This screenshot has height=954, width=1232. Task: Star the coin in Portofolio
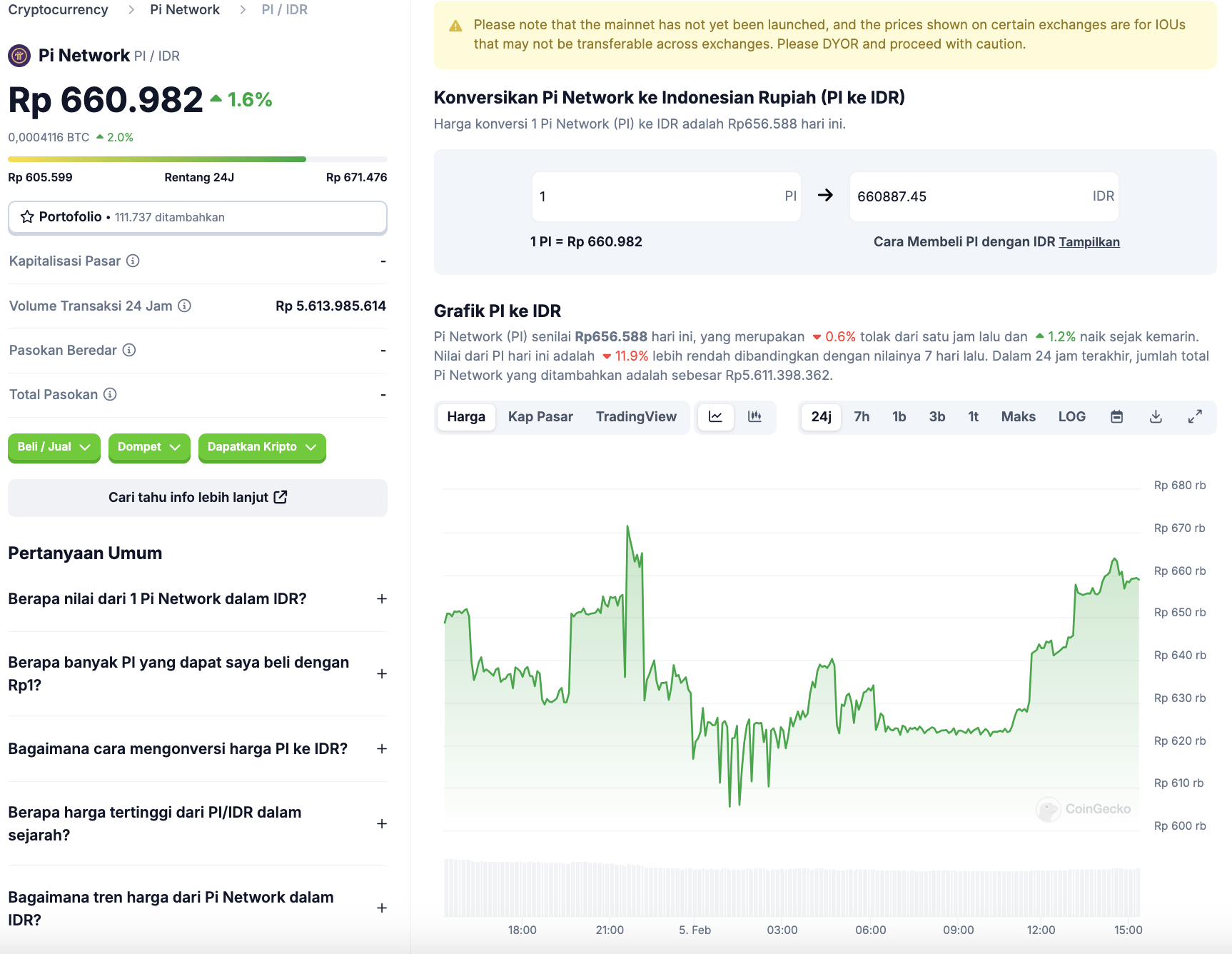point(27,217)
